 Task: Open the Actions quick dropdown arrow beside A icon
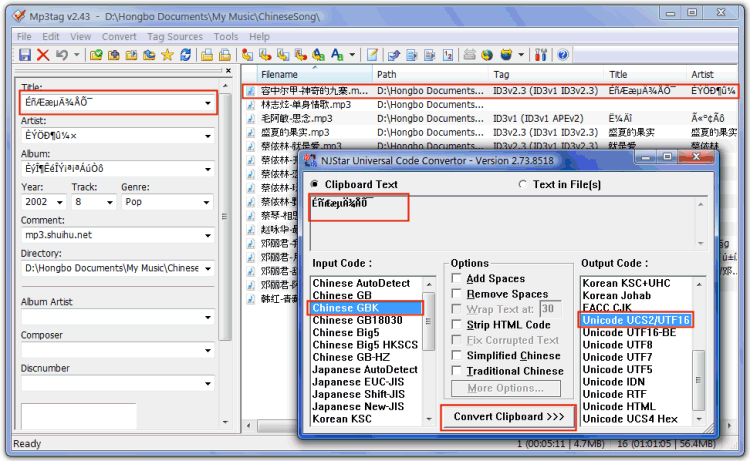pyautogui.click(x=352, y=55)
